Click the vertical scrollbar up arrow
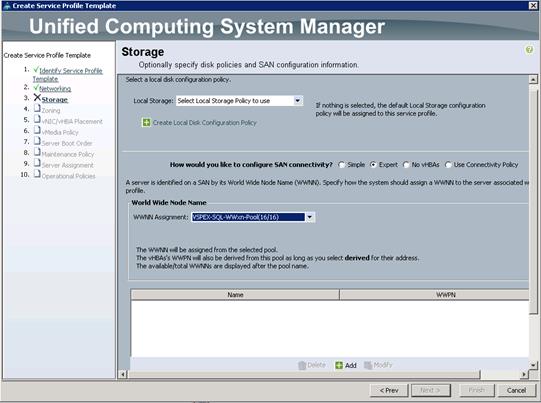The image size is (541, 403). [533, 80]
